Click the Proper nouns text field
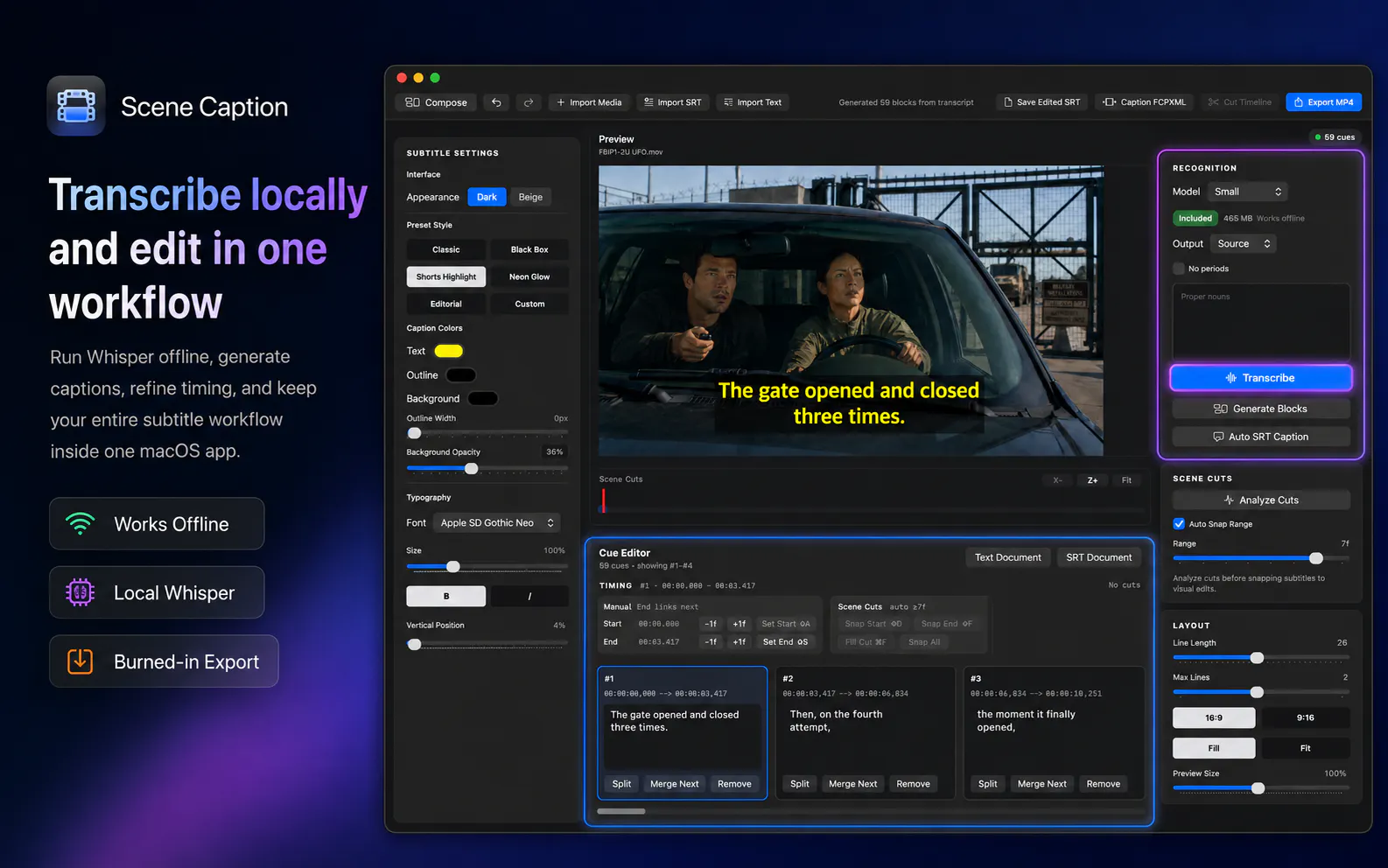The height and width of the screenshot is (868, 1388). [x=1261, y=321]
